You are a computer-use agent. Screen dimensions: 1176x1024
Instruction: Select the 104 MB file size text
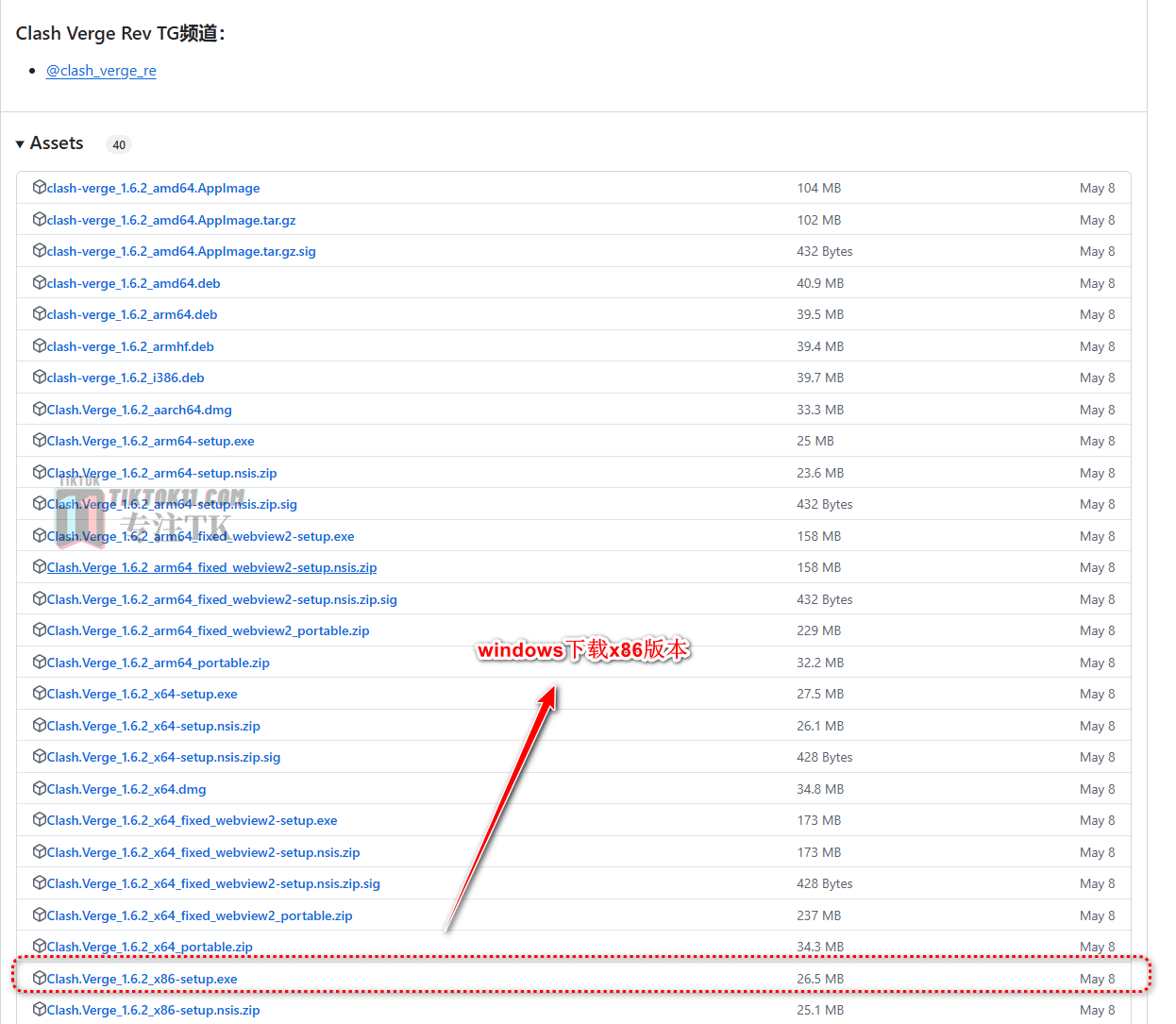click(818, 189)
